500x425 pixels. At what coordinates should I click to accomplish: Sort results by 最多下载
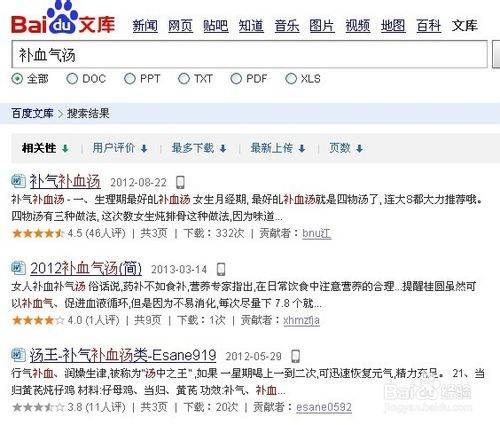pyautogui.click(x=199, y=148)
